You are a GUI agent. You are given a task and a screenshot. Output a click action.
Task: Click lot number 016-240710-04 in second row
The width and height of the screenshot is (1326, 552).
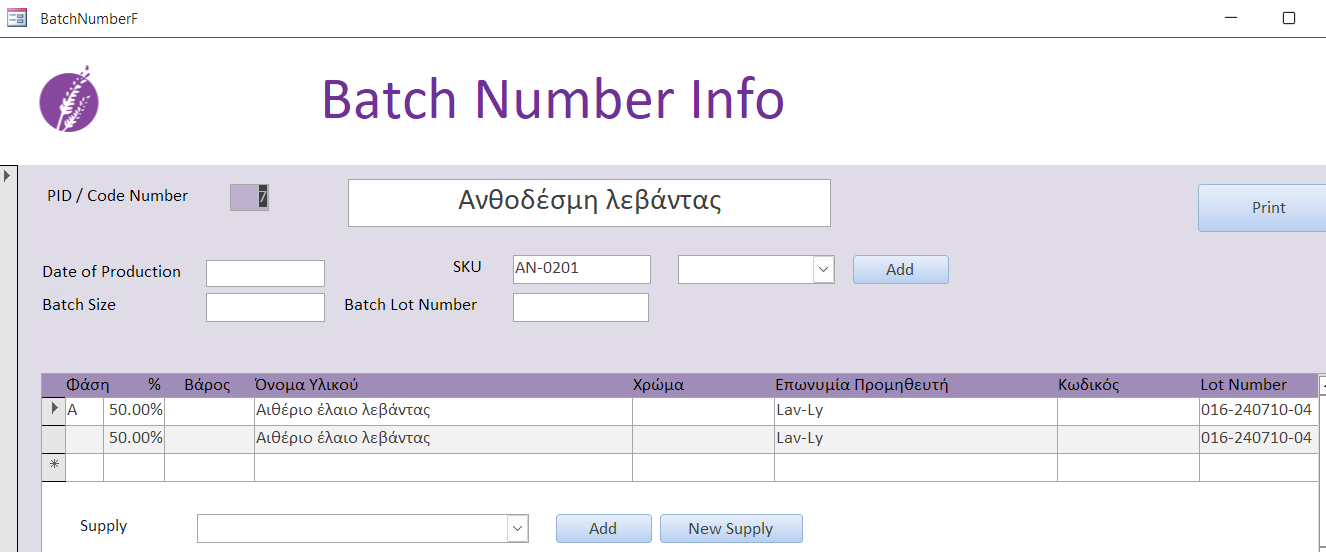pos(1257,438)
